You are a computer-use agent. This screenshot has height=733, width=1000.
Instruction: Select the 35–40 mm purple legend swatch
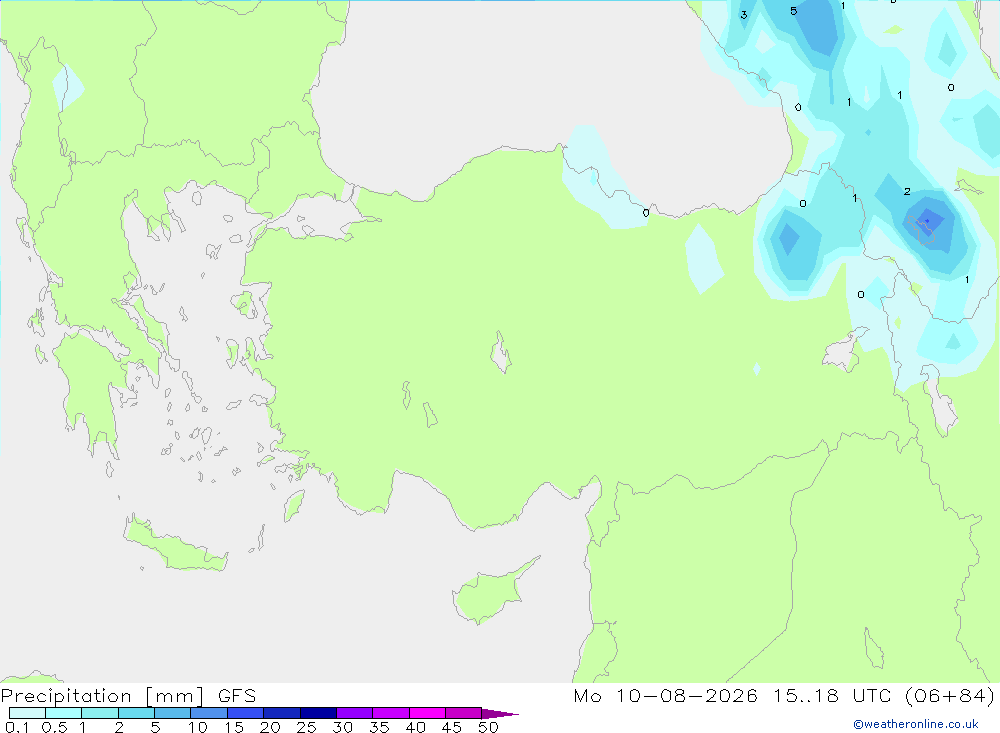click(x=391, y=713)
